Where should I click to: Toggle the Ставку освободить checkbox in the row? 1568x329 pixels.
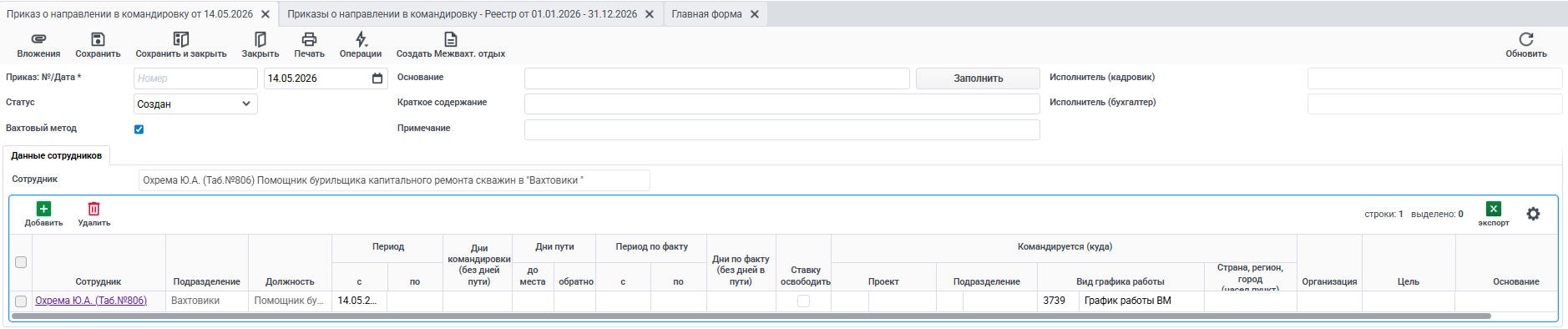tap(803, 301)
